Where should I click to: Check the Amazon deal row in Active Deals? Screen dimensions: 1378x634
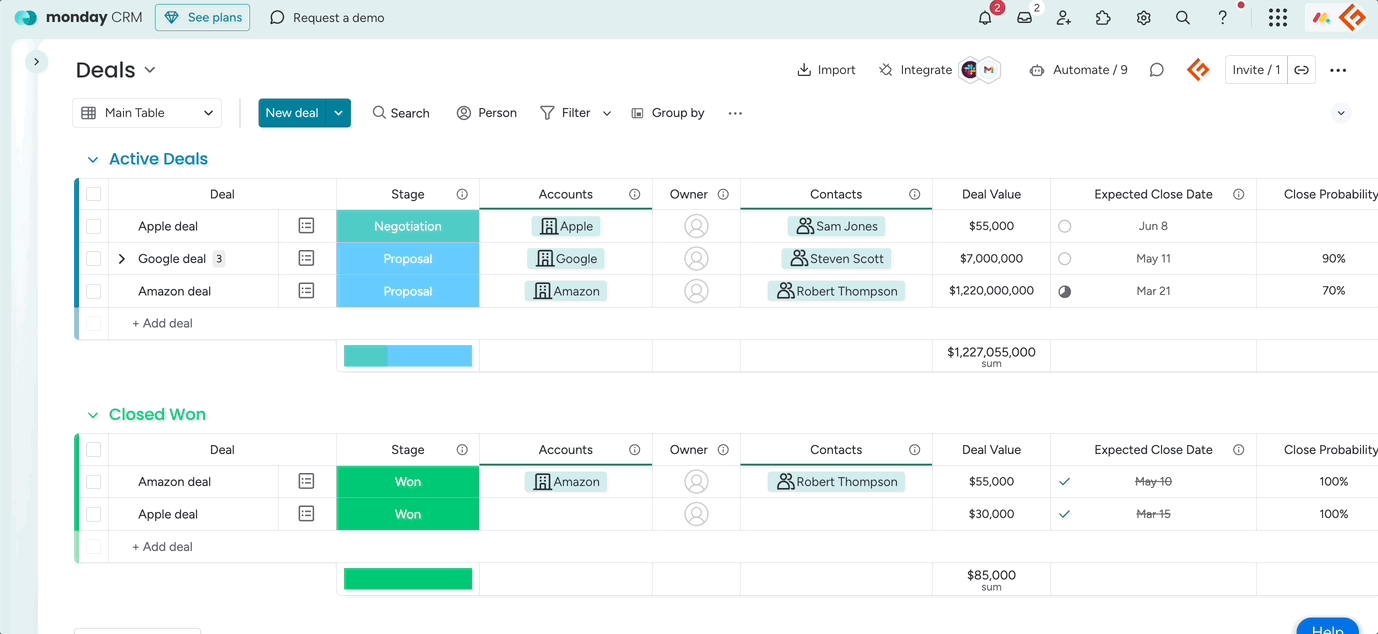point(93,291)
